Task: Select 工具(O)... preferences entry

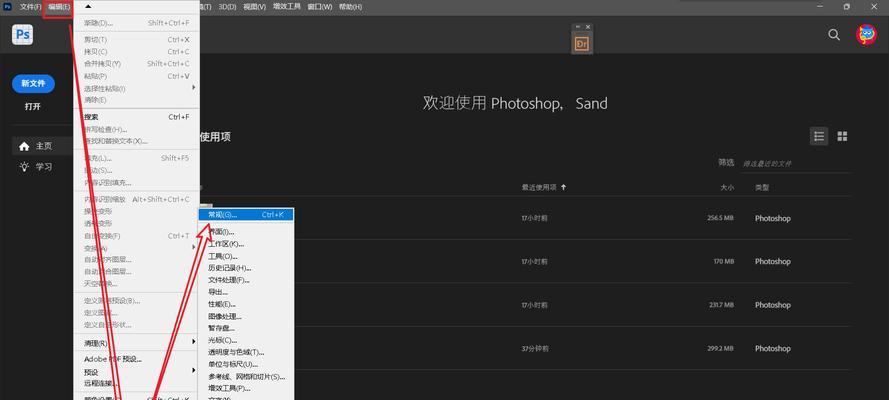Action: [245, 256]
